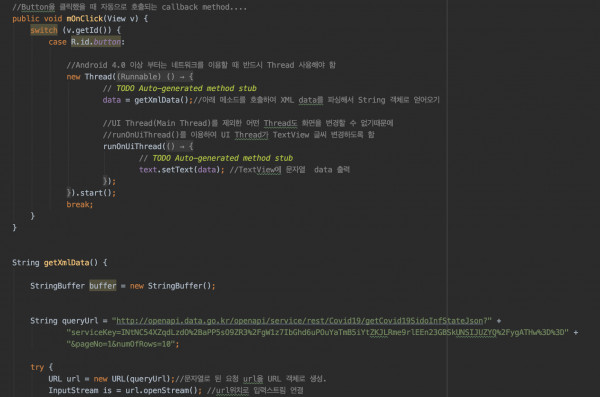
Task: Click the getXmlData method declaration
Action: [67, 263]
